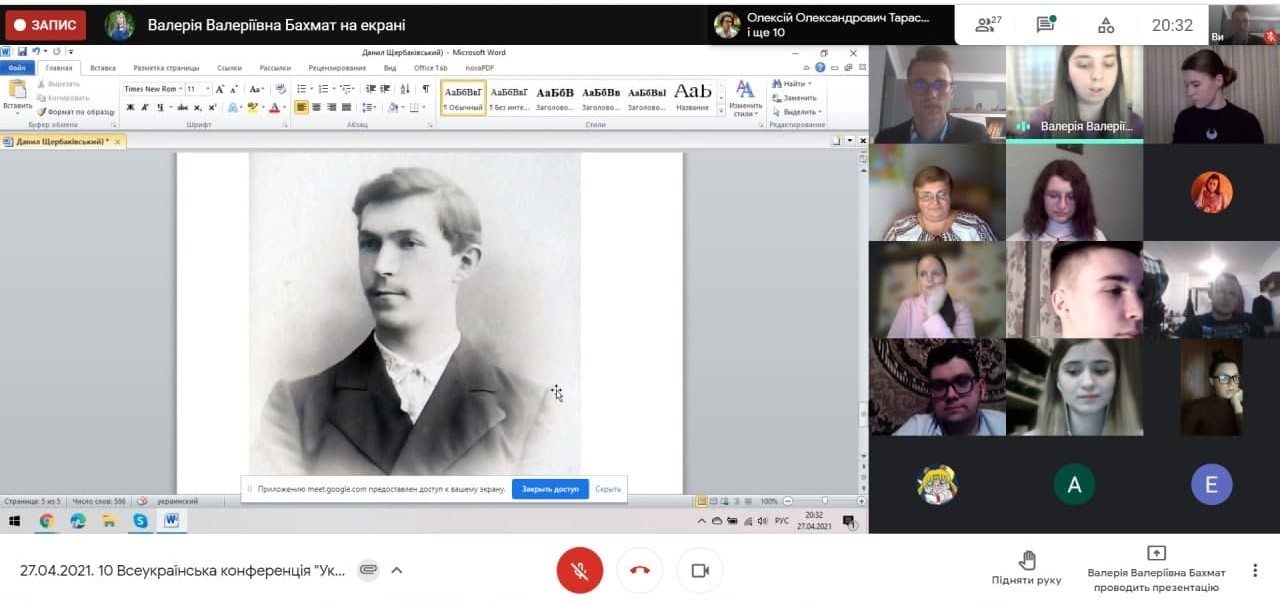Click the Word paragraph marks icon
This screenshot has height=603, width=1280.
(425, 89)
